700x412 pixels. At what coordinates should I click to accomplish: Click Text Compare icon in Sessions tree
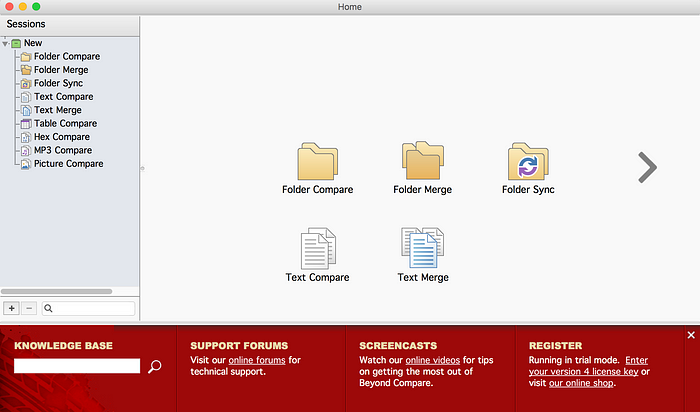(x=26, y=97)
